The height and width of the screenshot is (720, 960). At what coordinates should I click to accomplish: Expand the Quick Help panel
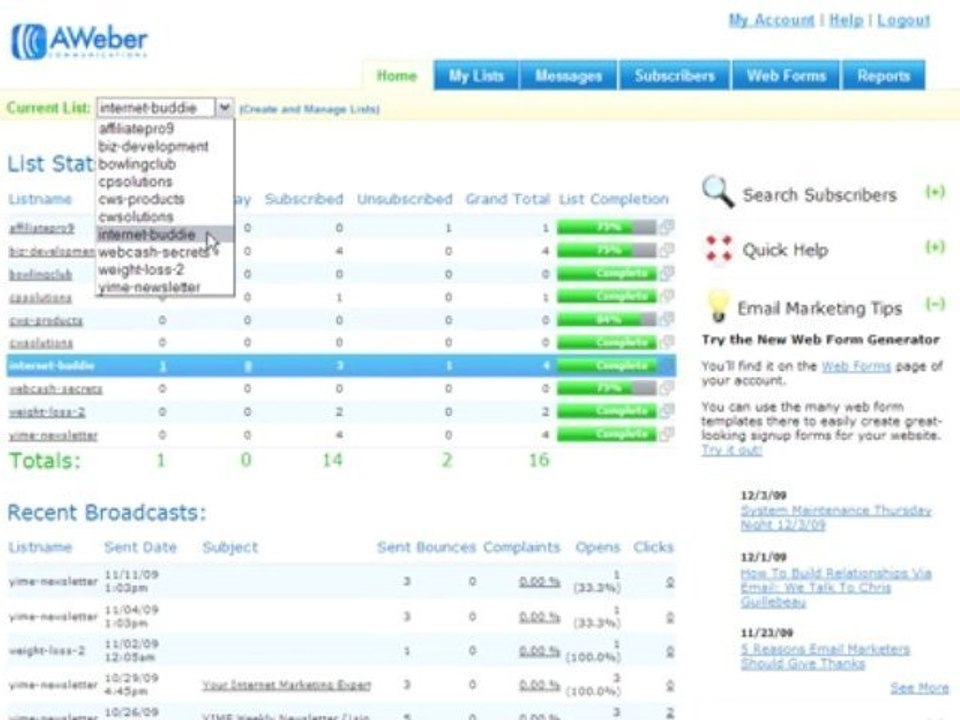(935, 247)
